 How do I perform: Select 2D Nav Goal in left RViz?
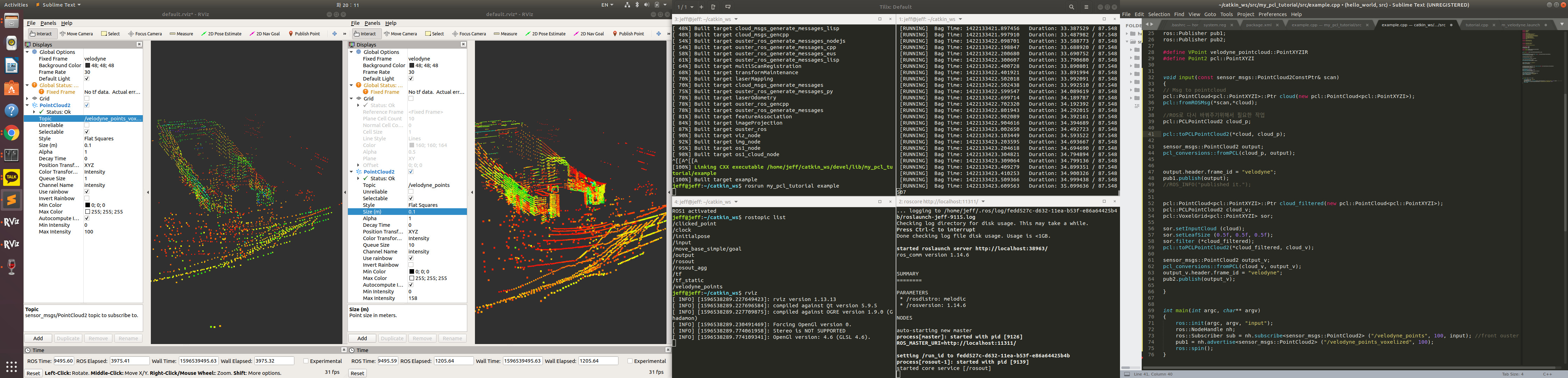tap(265, 34)
